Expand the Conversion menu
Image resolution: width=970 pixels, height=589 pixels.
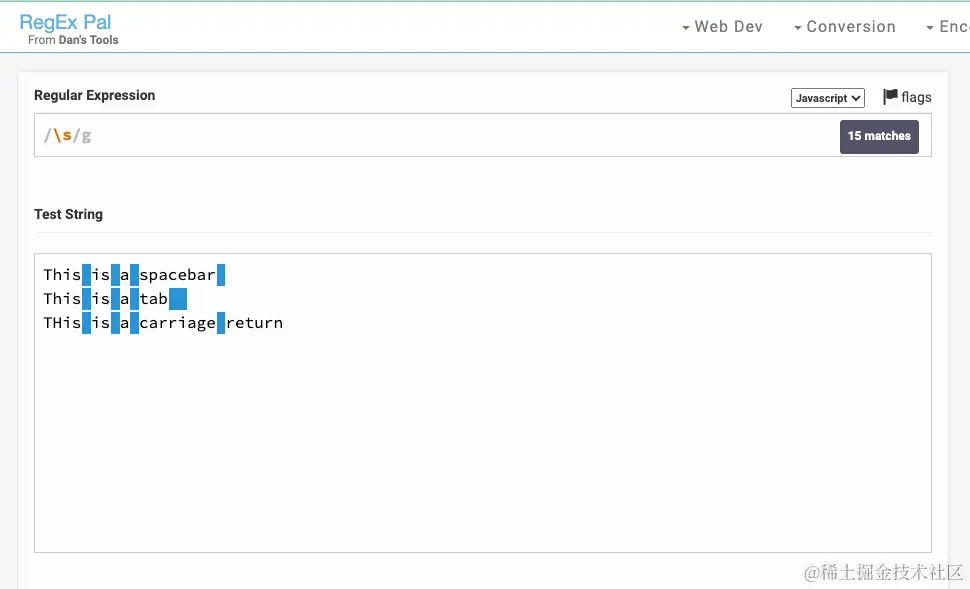(844, 27)
